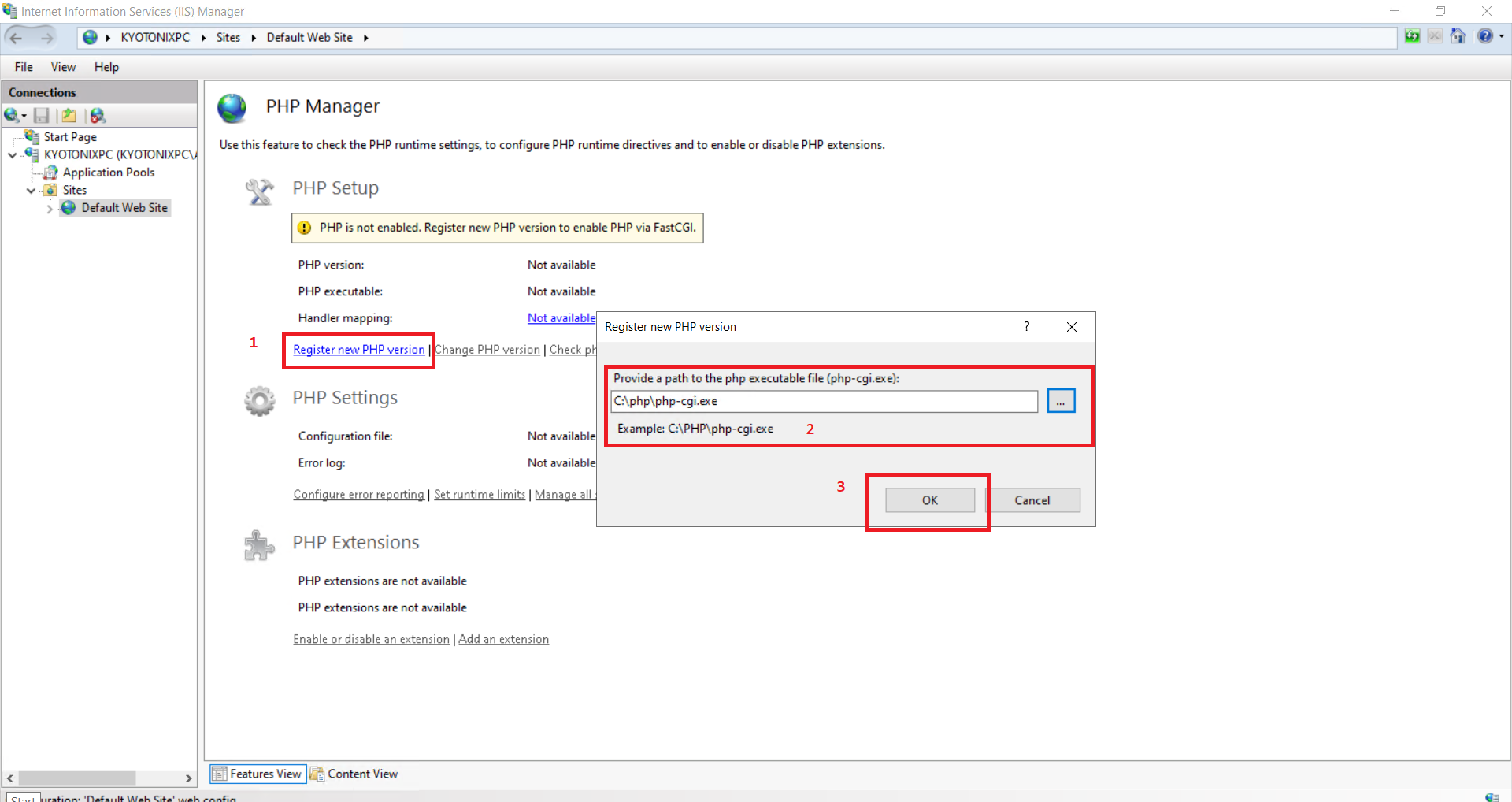Click the PHP Manager globe icon
This screenshot has height=802, width=1512.
(x=232, y=109)
